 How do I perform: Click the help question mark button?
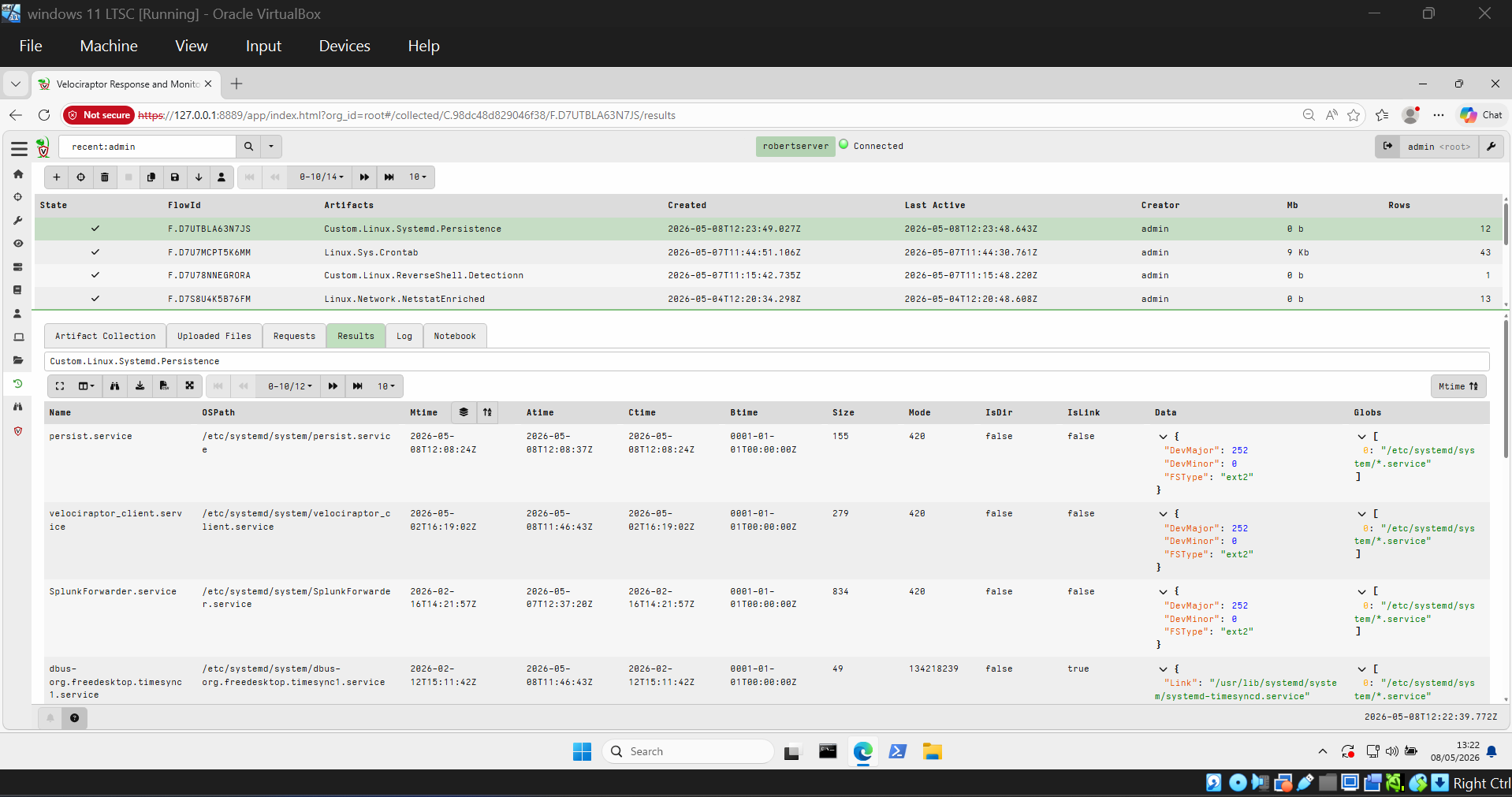[x=74, y=717]
